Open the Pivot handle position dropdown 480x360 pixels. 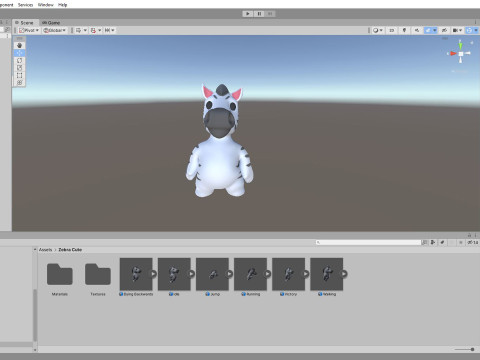pos(29,30)
